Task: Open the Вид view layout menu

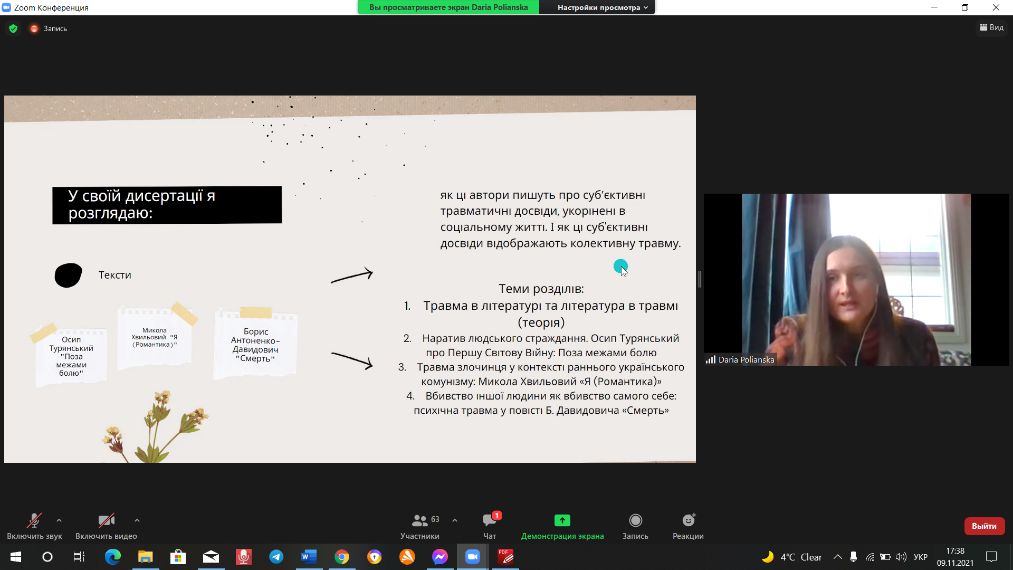Action: click(991, 28)
